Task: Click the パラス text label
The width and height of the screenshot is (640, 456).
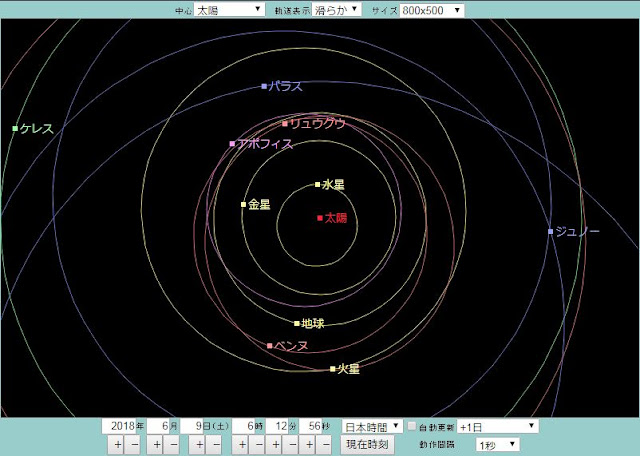Action: click(286, 86)
